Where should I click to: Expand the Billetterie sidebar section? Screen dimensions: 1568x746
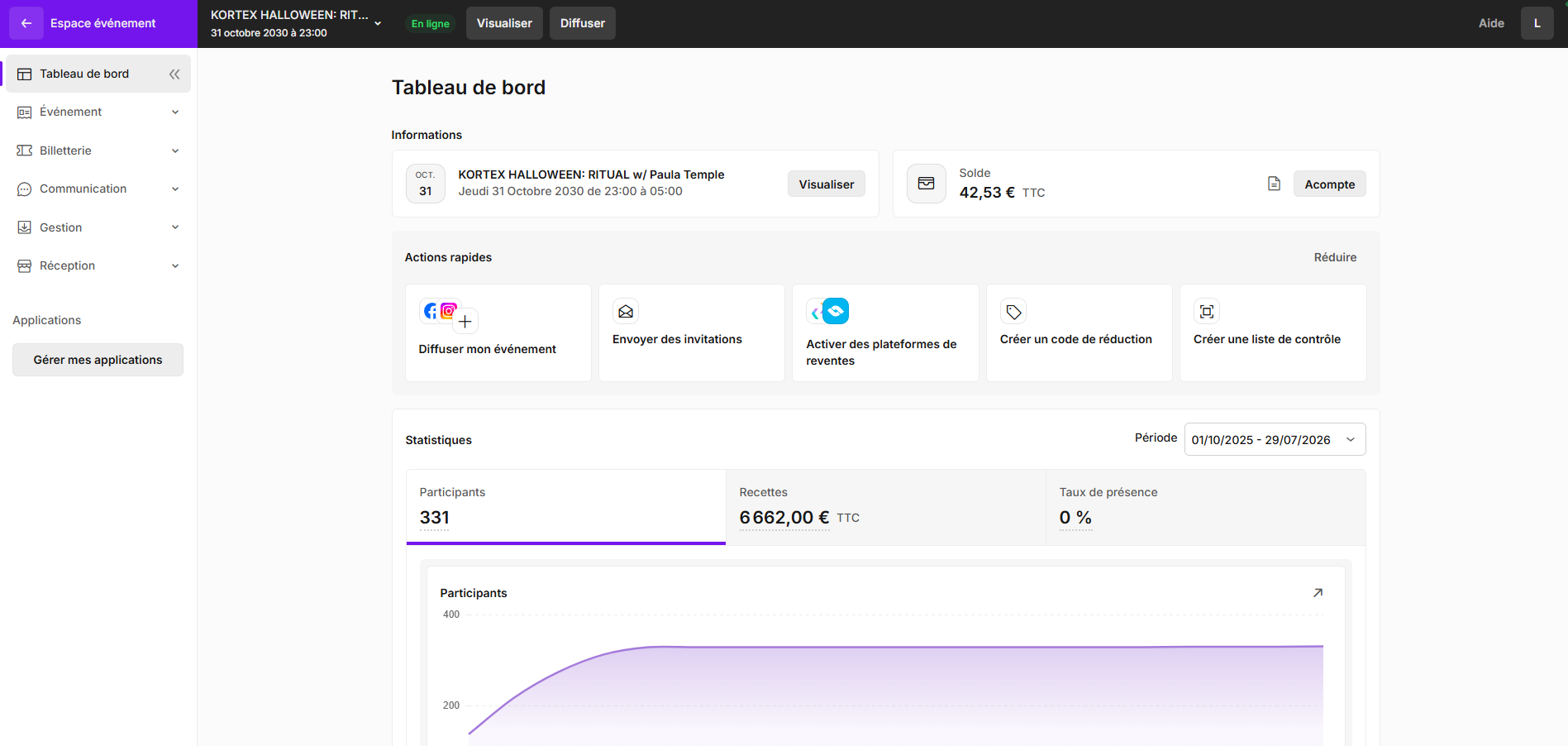98,151
